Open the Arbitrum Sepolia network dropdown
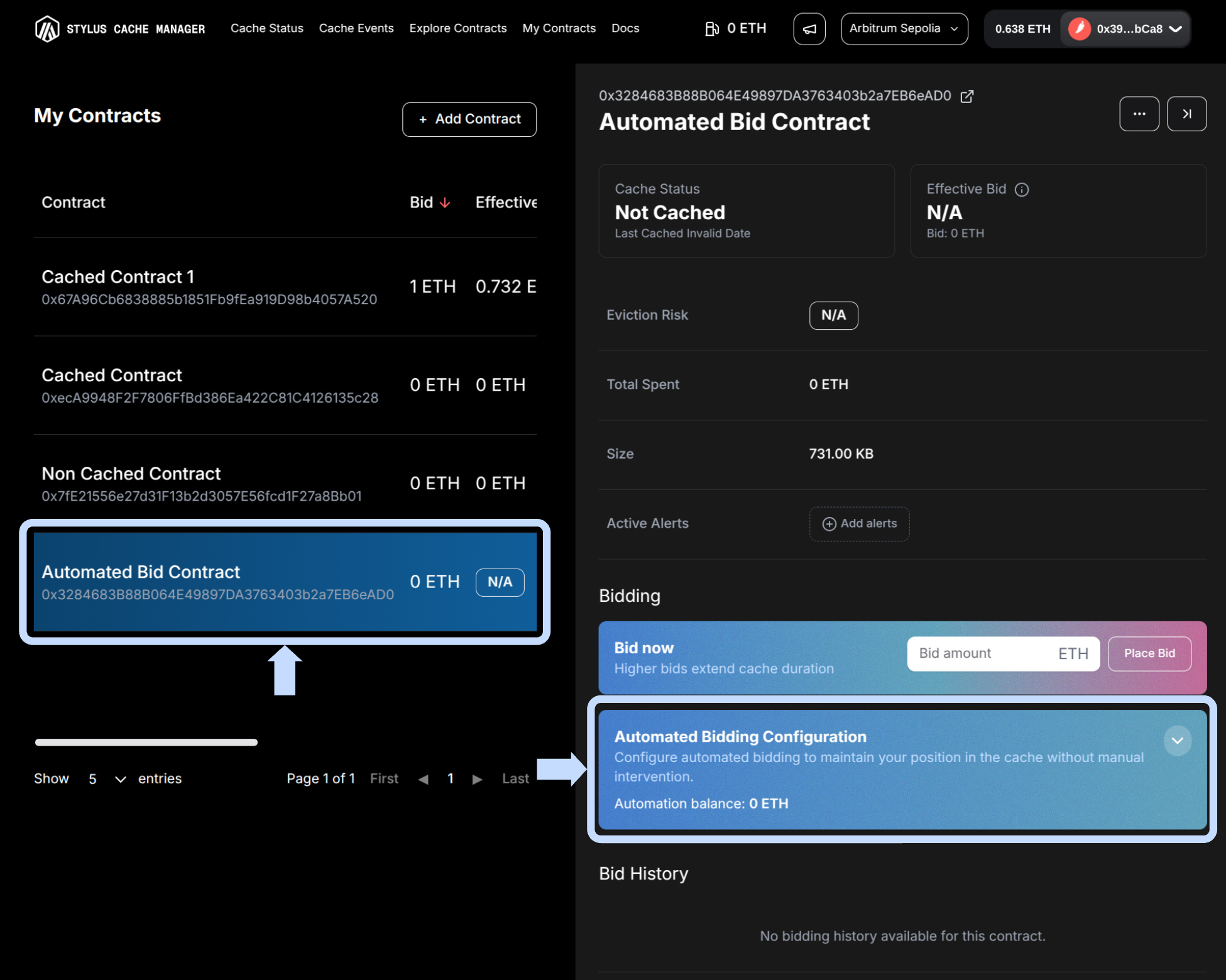This screenshot has width=1226, height=980. [904, 29]
